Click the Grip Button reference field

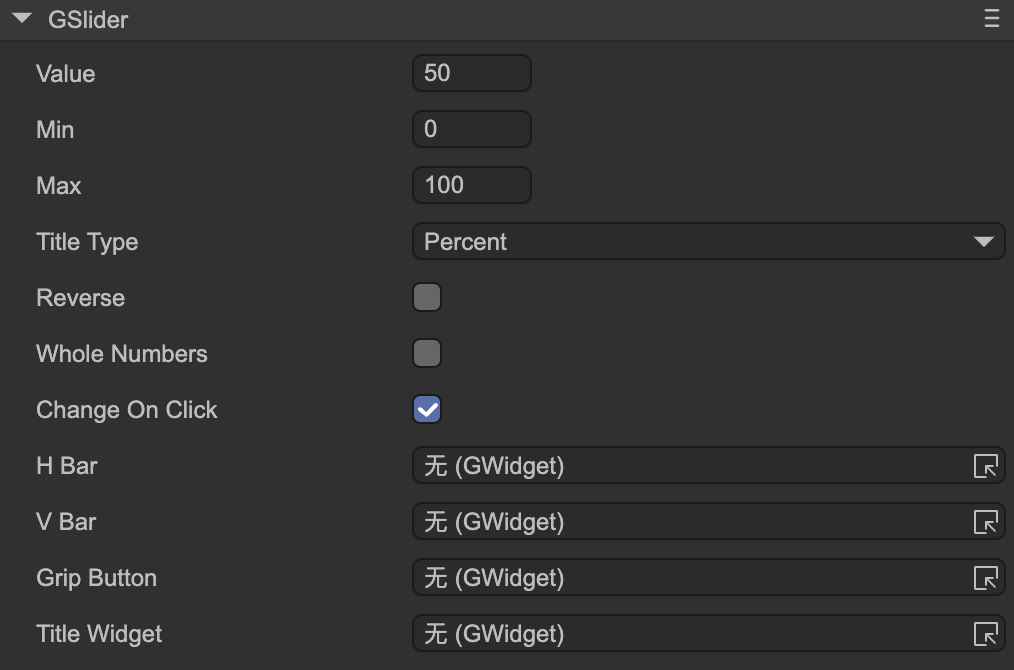[688, 578]
